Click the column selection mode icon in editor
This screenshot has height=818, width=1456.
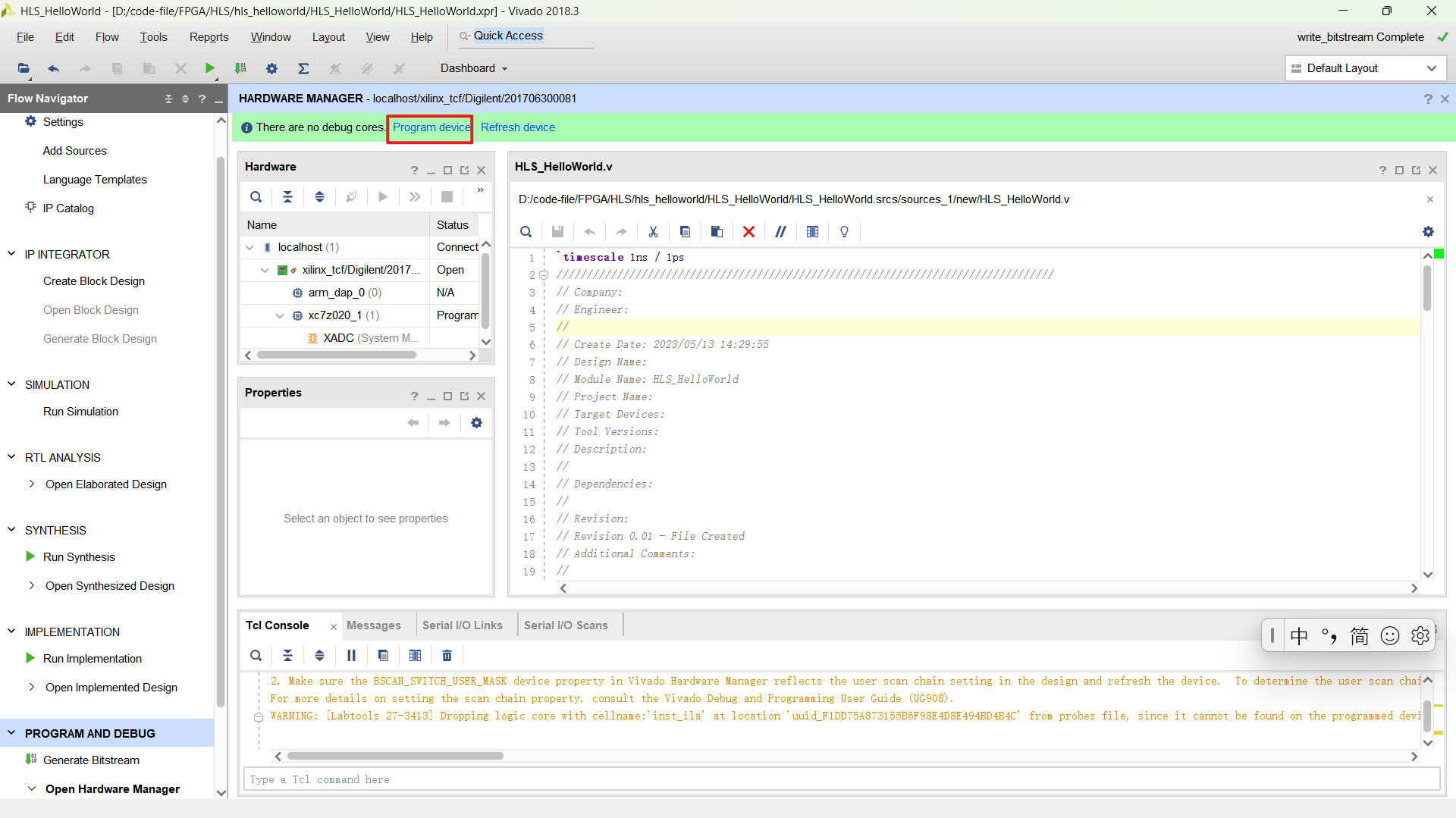click(812, 232)
